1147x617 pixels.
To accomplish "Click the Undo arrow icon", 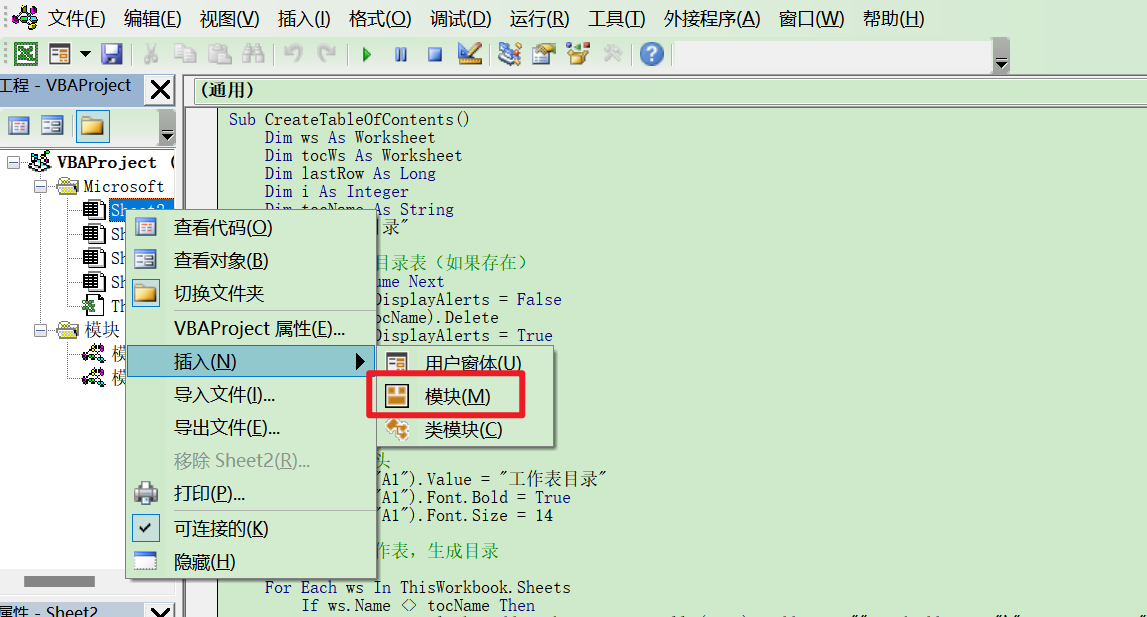I will [x=293, y=54].
